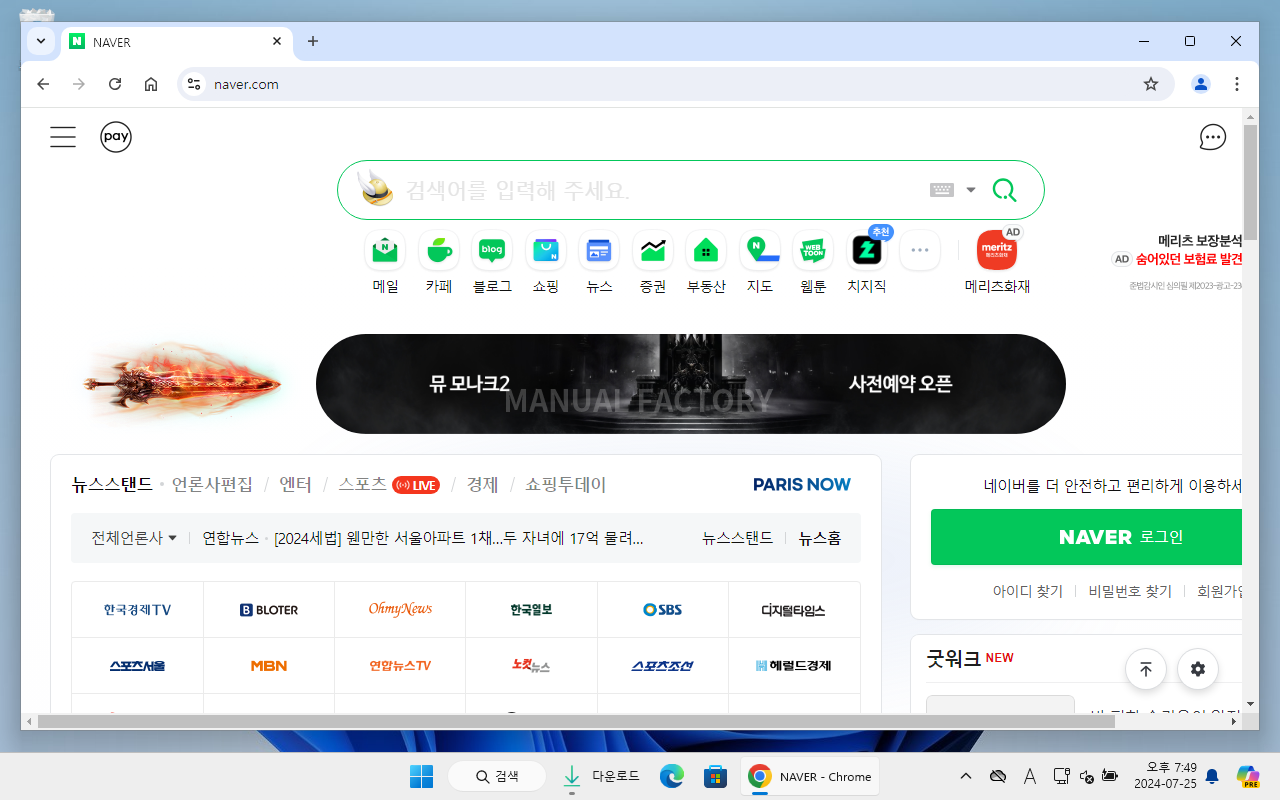This screenshot has width=1280, height=800.
Task: Open the 연합뉴스TV publisher tile
Action: (x=400, y=666)
